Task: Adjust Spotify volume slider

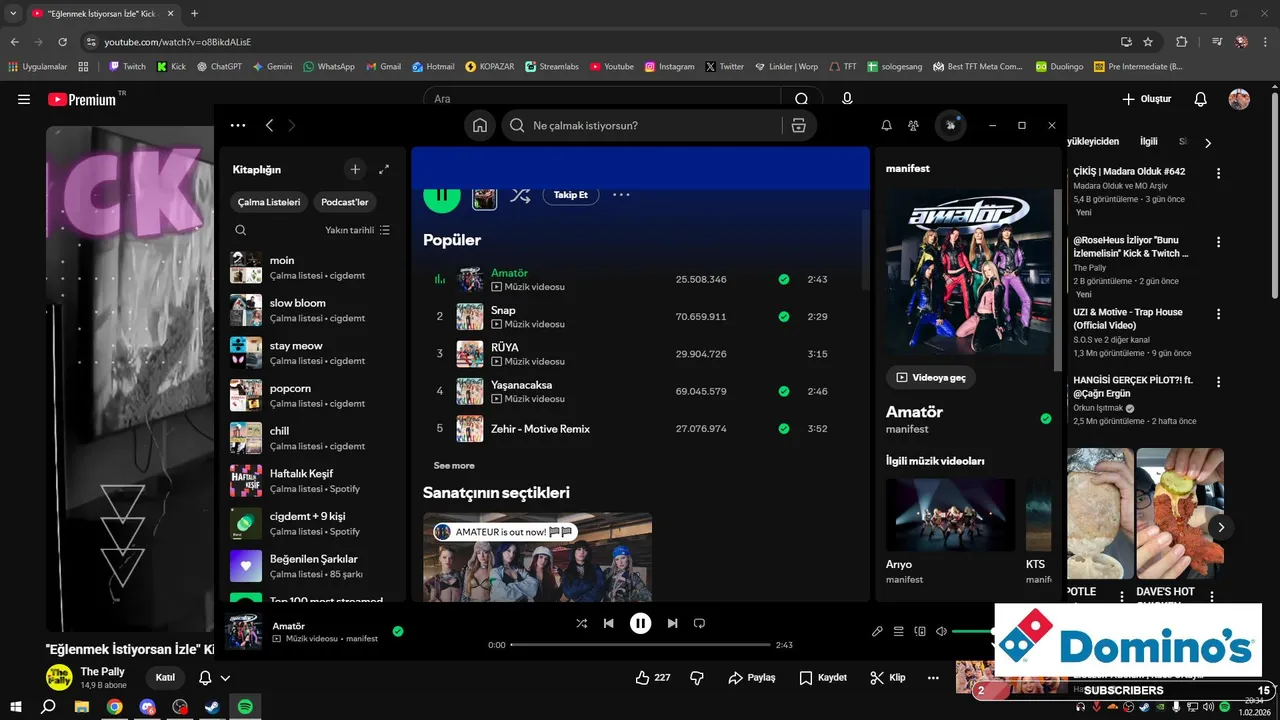Action: (x=973, y=632)
